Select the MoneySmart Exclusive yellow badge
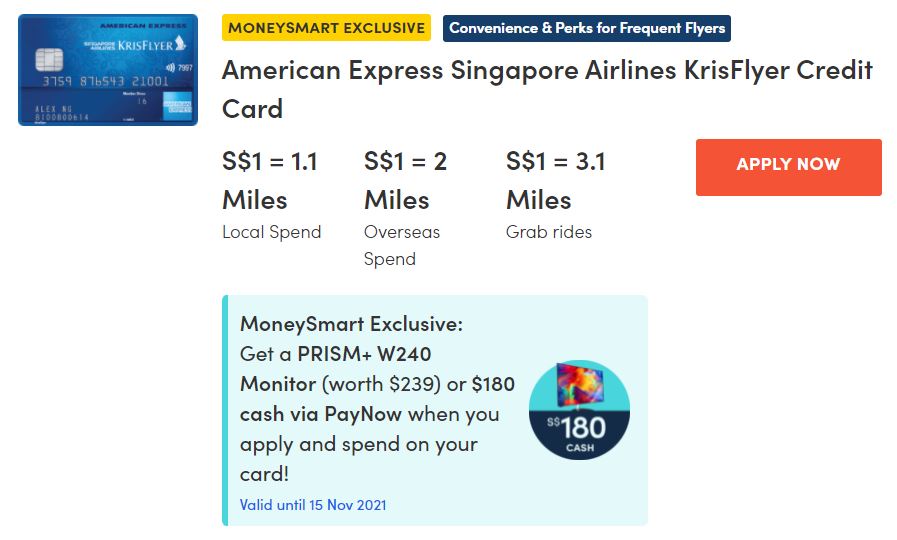This screenshot has height=540, width=897. coord(326,28)
